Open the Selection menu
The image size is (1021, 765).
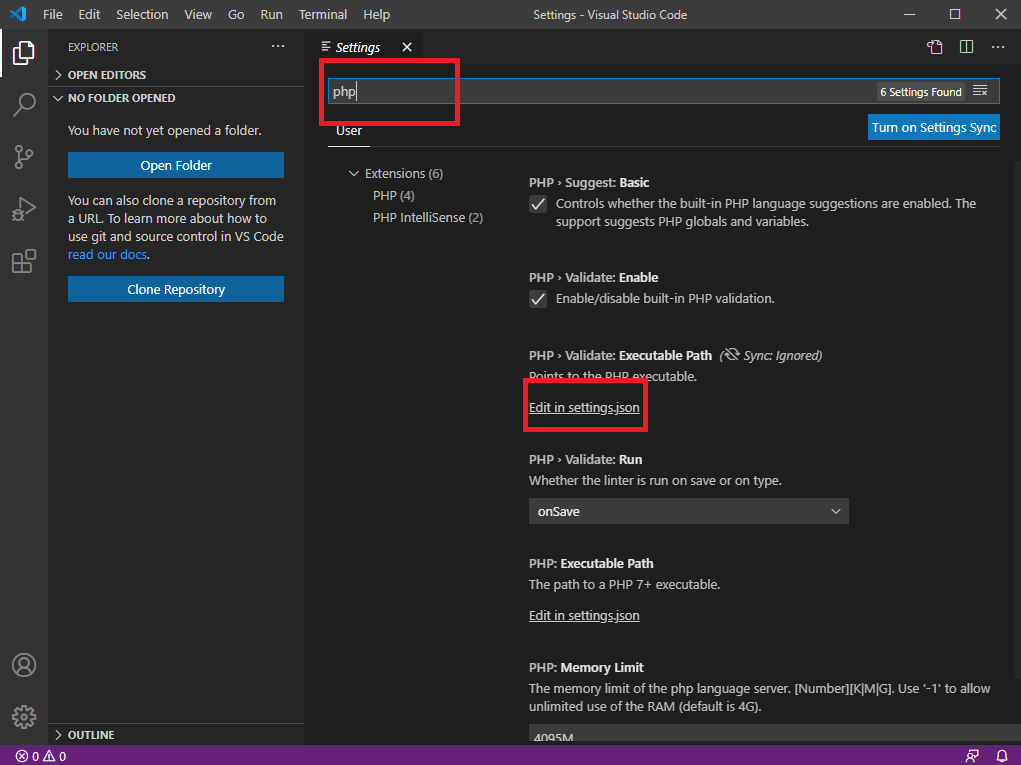click(142, 14)
